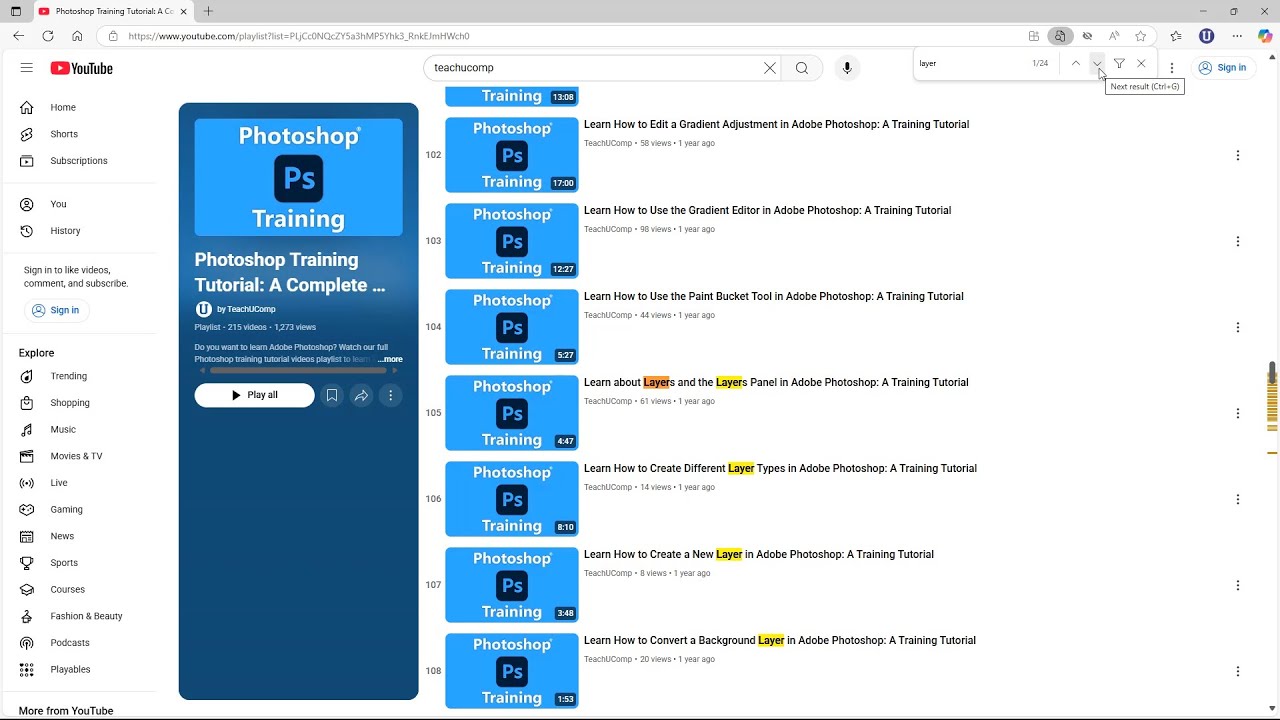Go to the YouTube logo home
The width and height of the screenshot is (1280, 720).
click(x=82, y=68)
